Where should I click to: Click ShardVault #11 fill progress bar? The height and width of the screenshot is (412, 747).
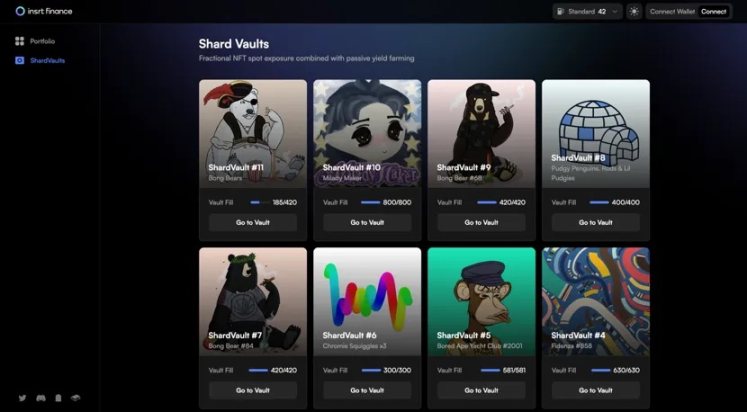coord(259,202)
